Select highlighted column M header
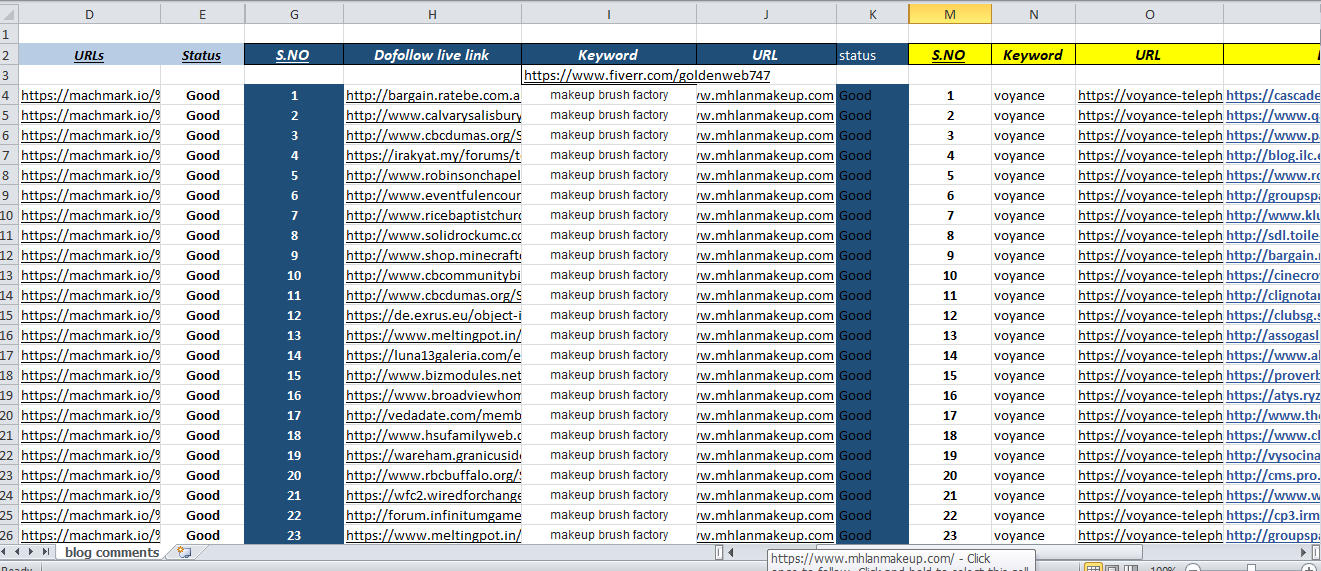This screenshot has width=1321, height=571. click(x=950, y=14)
